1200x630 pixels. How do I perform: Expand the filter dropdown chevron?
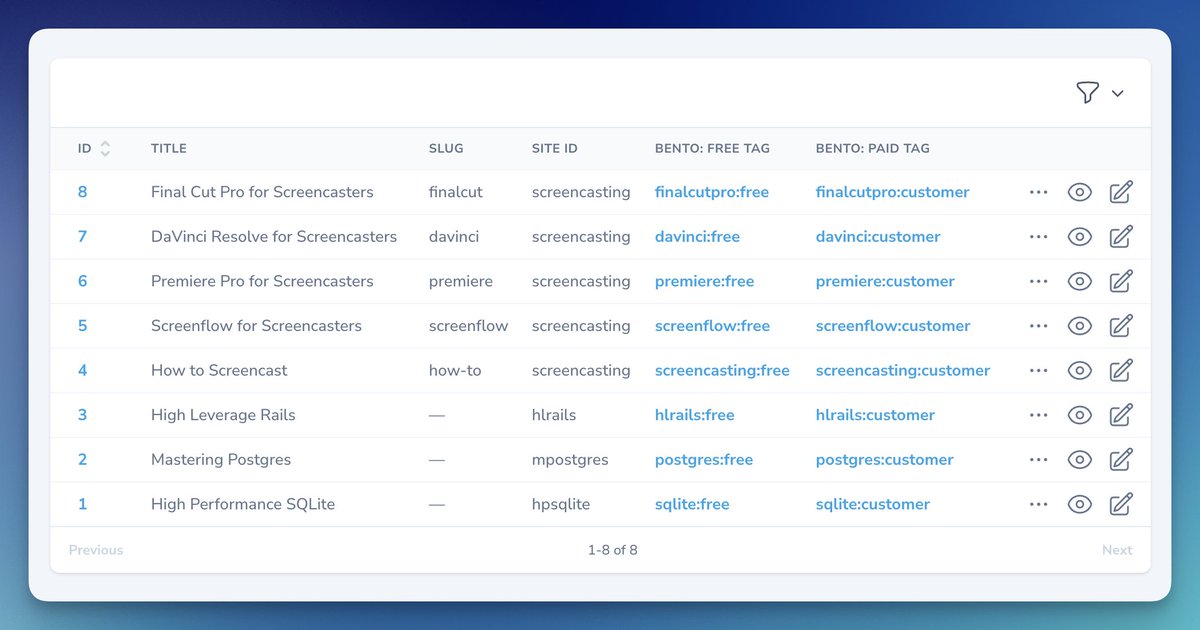tap(1118, 93)
